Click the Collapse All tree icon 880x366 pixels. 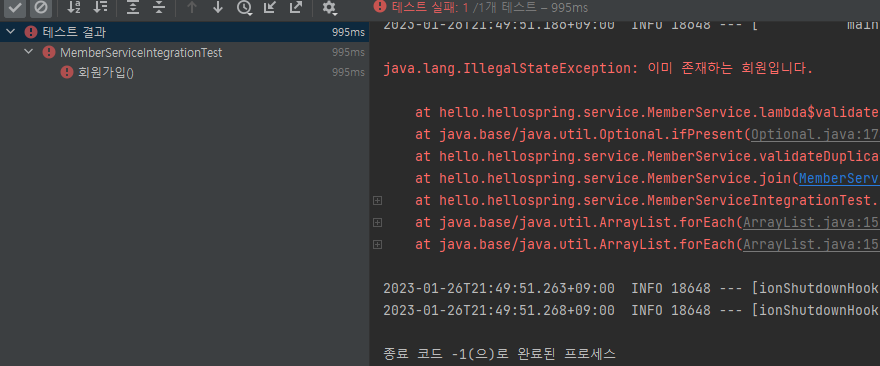(159, 7)
